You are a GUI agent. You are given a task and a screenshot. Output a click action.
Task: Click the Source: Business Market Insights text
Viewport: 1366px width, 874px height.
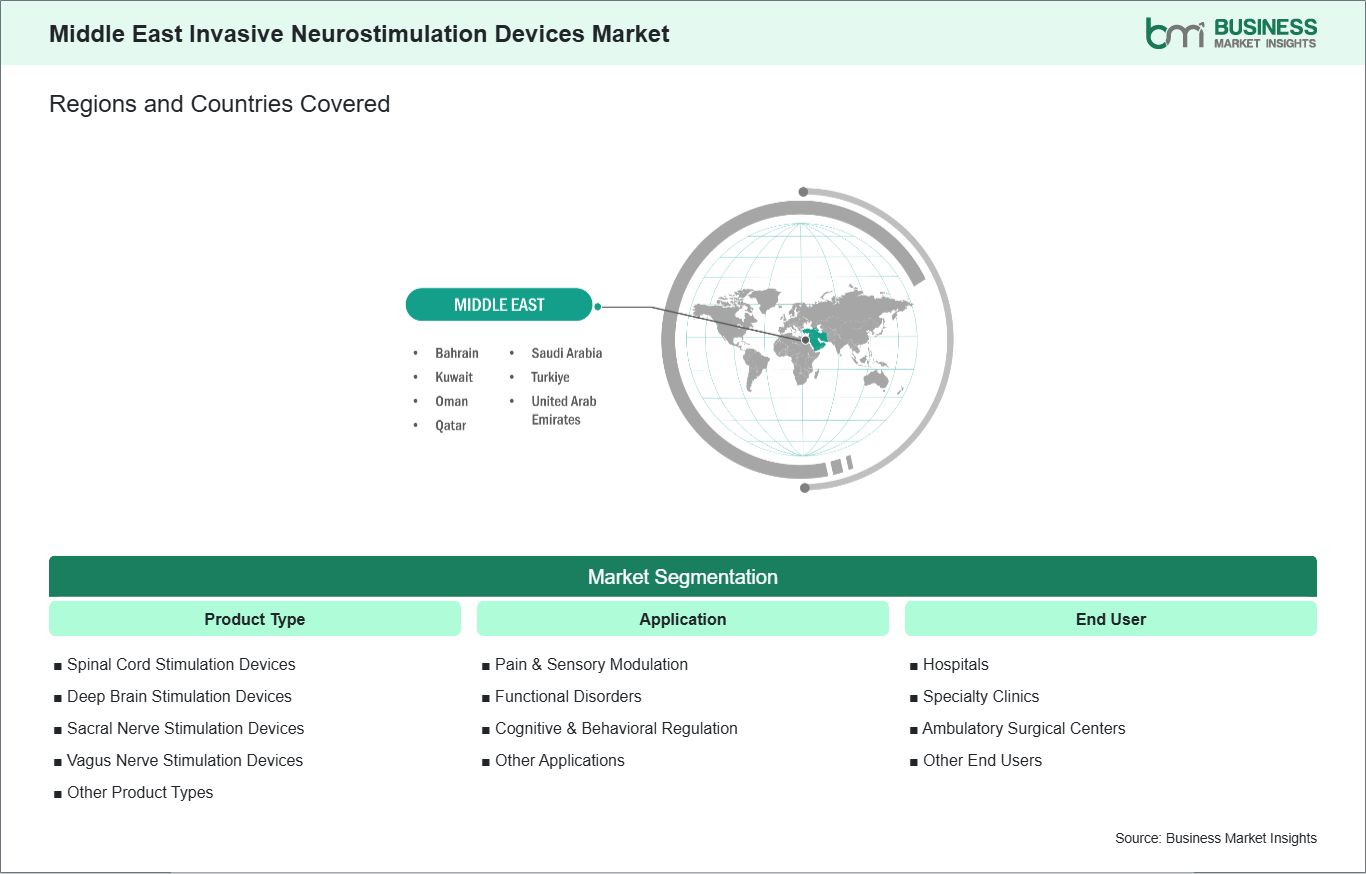(1216, 838)
